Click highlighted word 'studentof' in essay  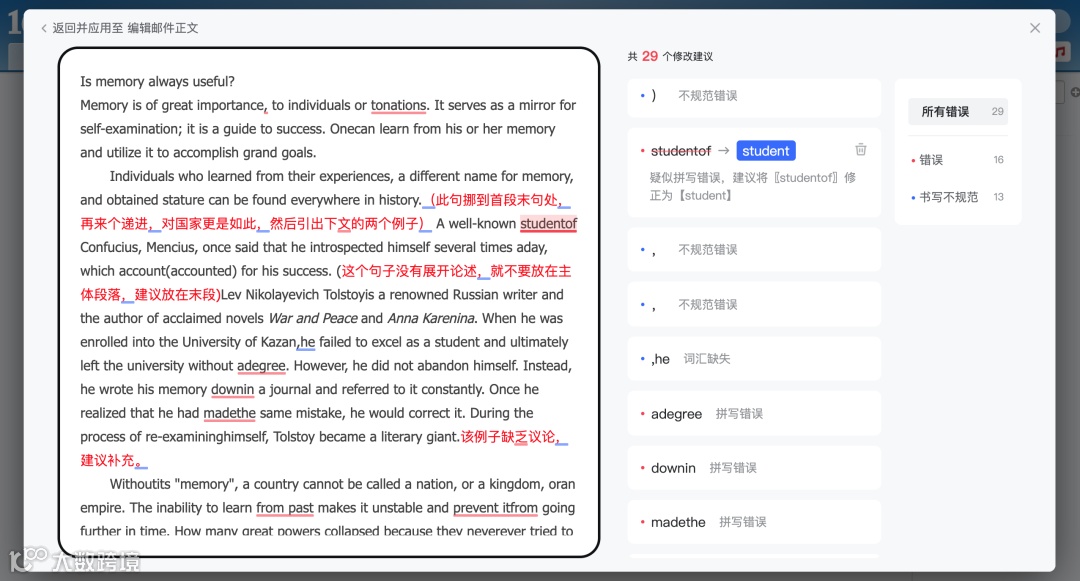(548, 224)
